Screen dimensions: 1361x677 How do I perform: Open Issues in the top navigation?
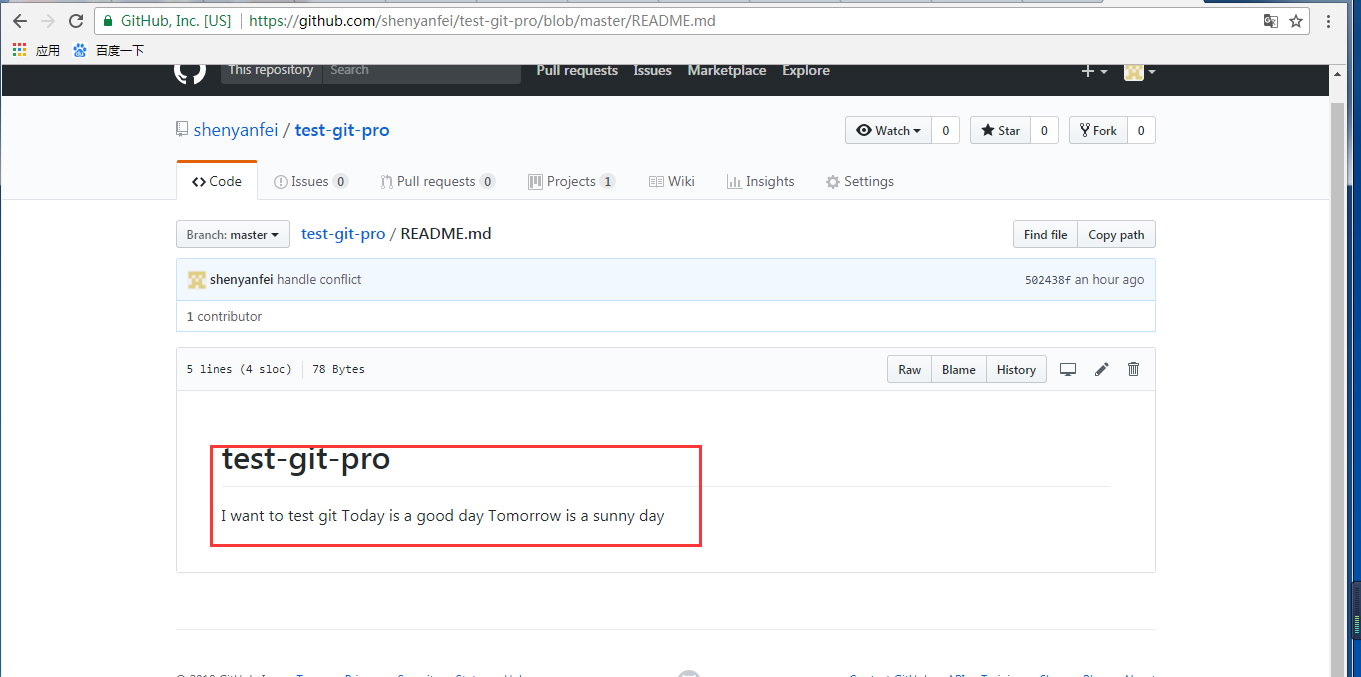(x=652, y=70)
